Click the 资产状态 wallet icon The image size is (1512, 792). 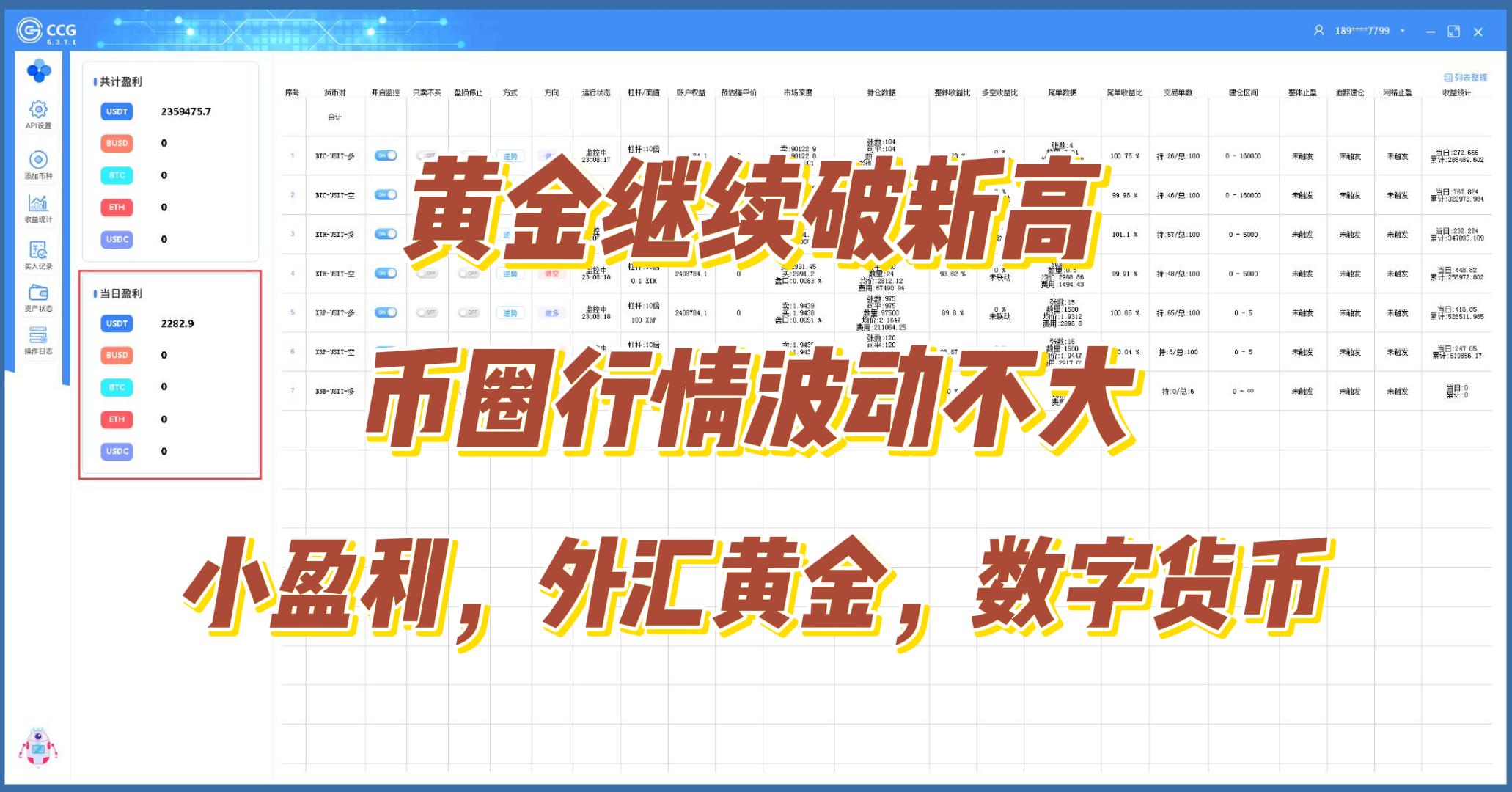pos(38,293)
